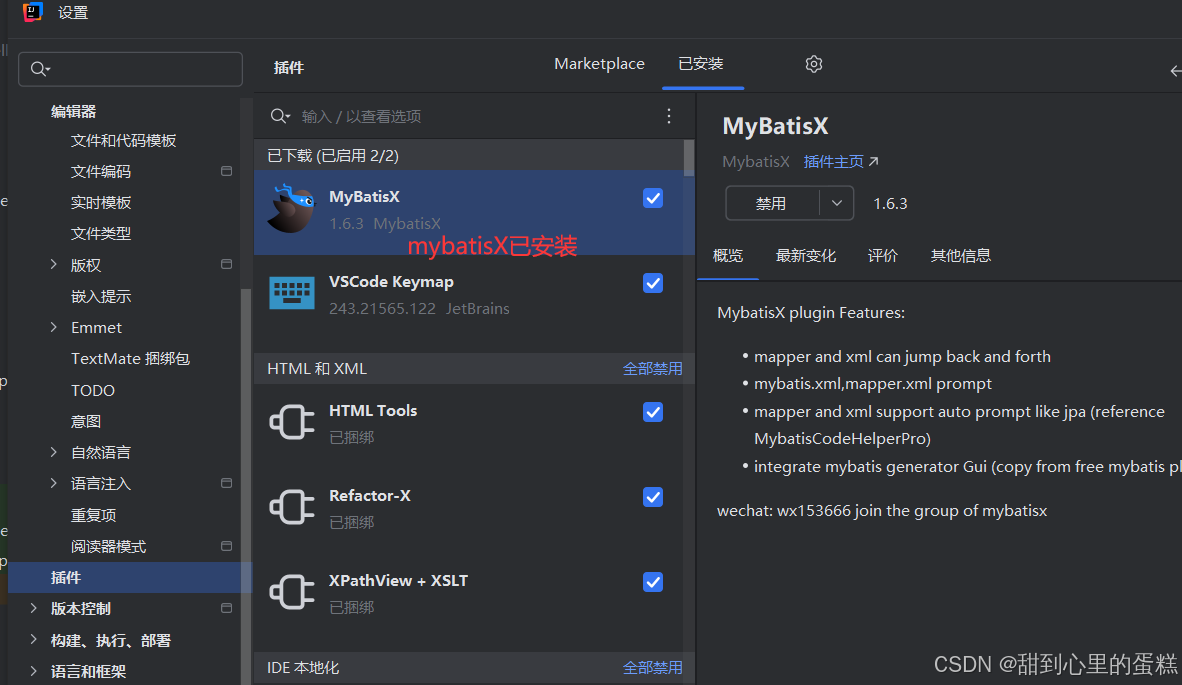The image size is (1182, 685).
Task: Select 插件 in settings tree
Action: click(130, 577)
